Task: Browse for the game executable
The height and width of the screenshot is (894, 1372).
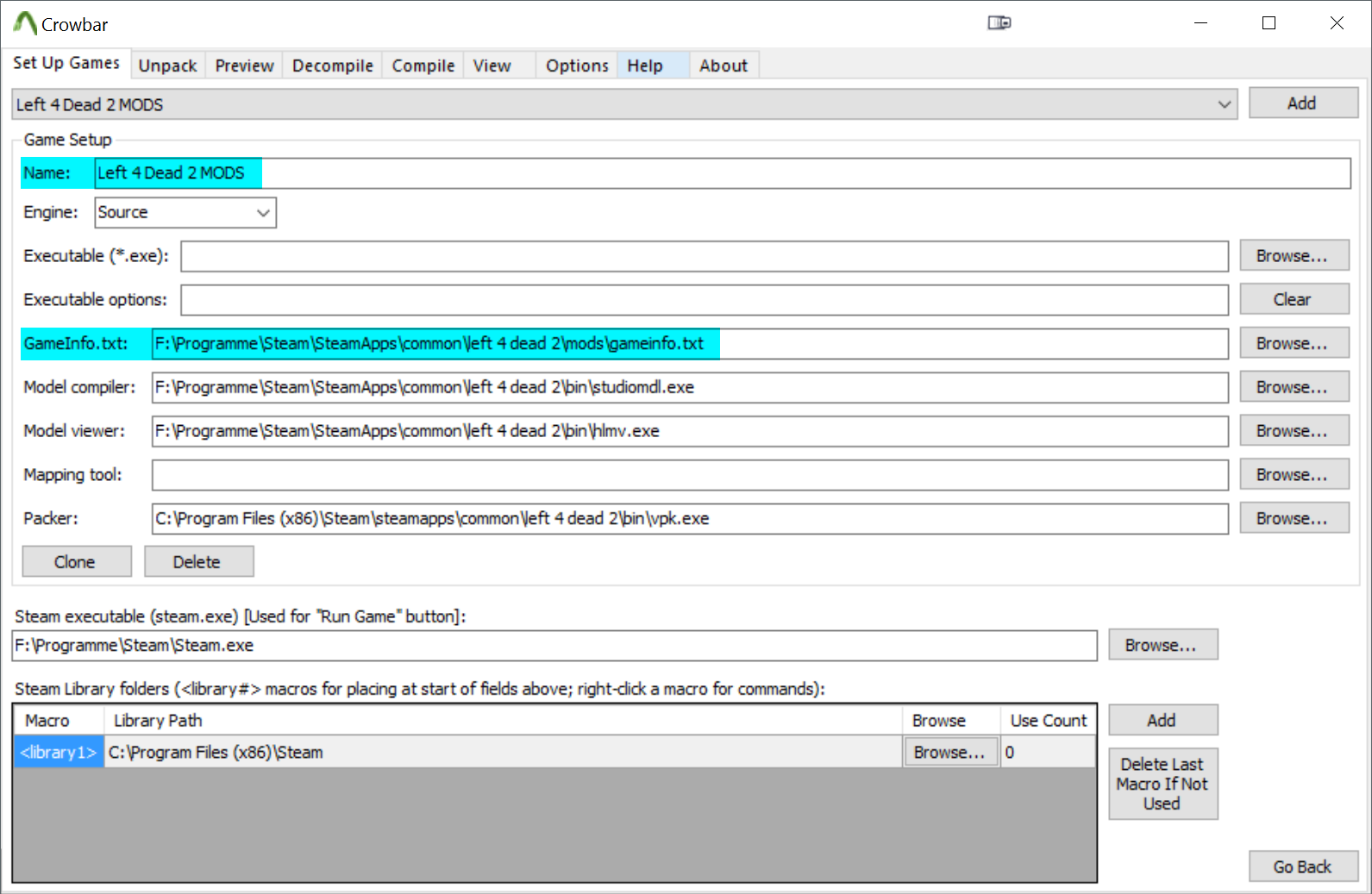Action: (1294, 256)
